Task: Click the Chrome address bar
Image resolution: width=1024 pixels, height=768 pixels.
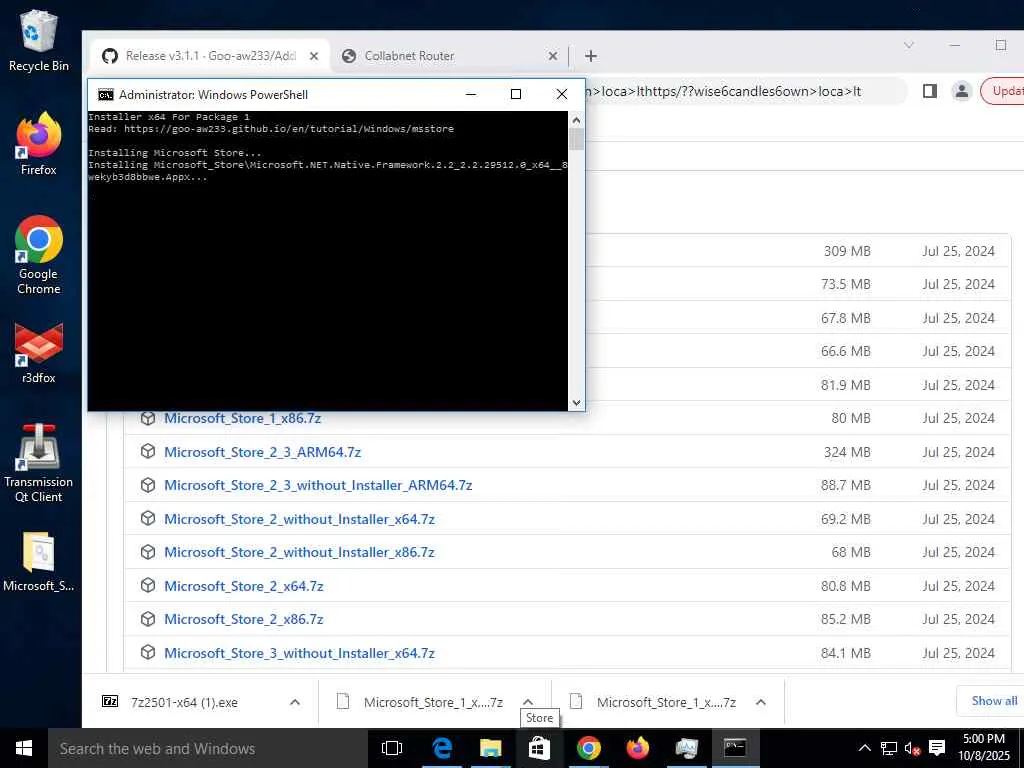Action: click(744, 91)
